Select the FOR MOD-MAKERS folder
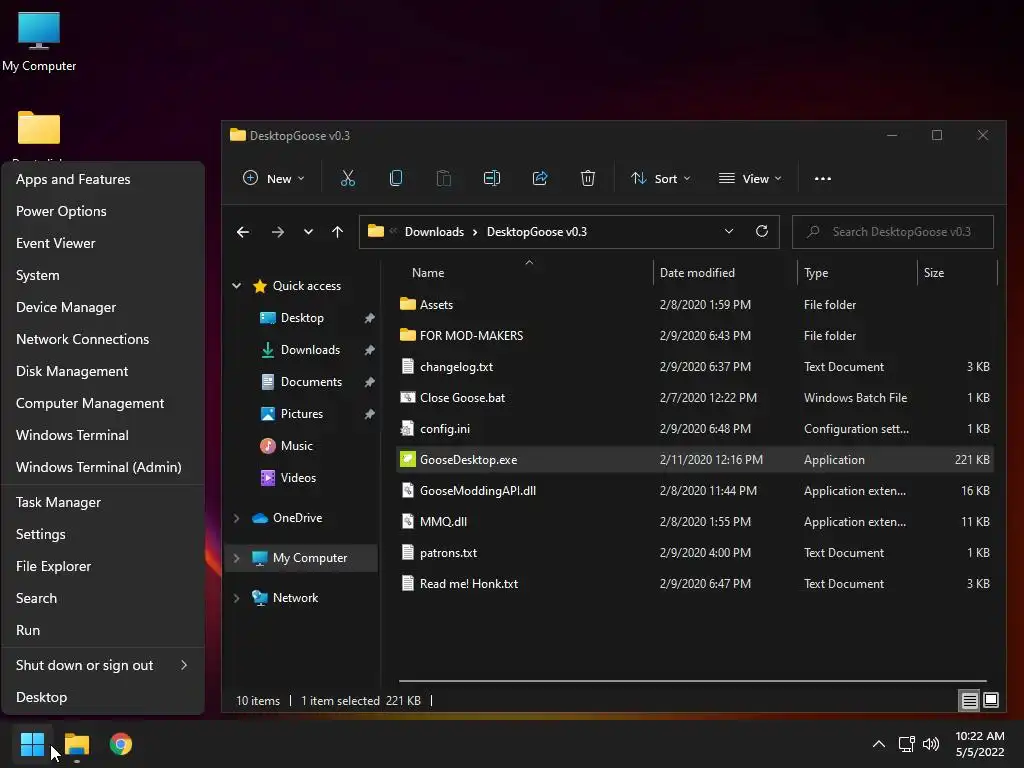The image size is (1024, 768). [x=696, y=335]
